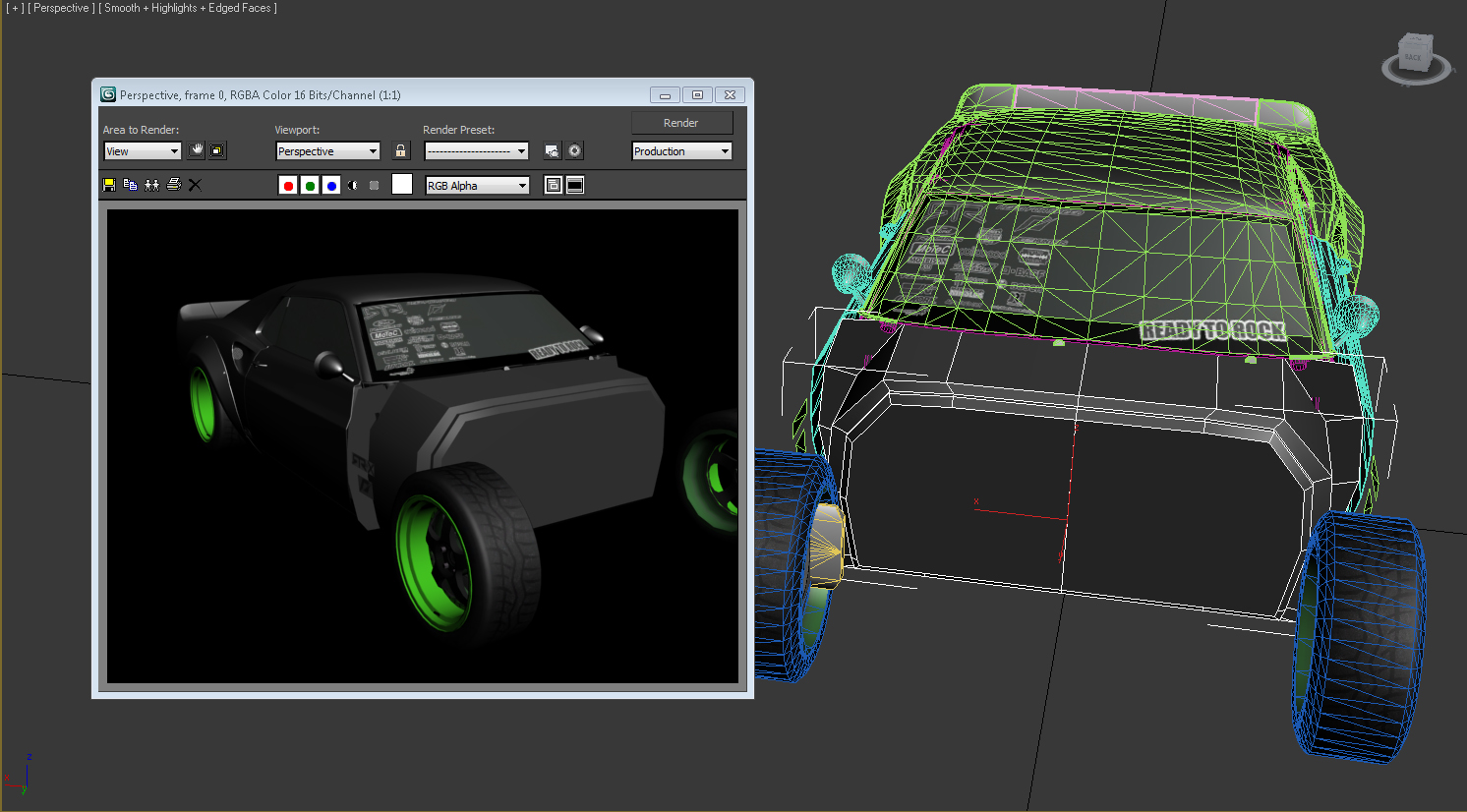The height and width of the screenshot is (812, 1467).
Task: Clone the rendered frame window
Action: [151, 185]
